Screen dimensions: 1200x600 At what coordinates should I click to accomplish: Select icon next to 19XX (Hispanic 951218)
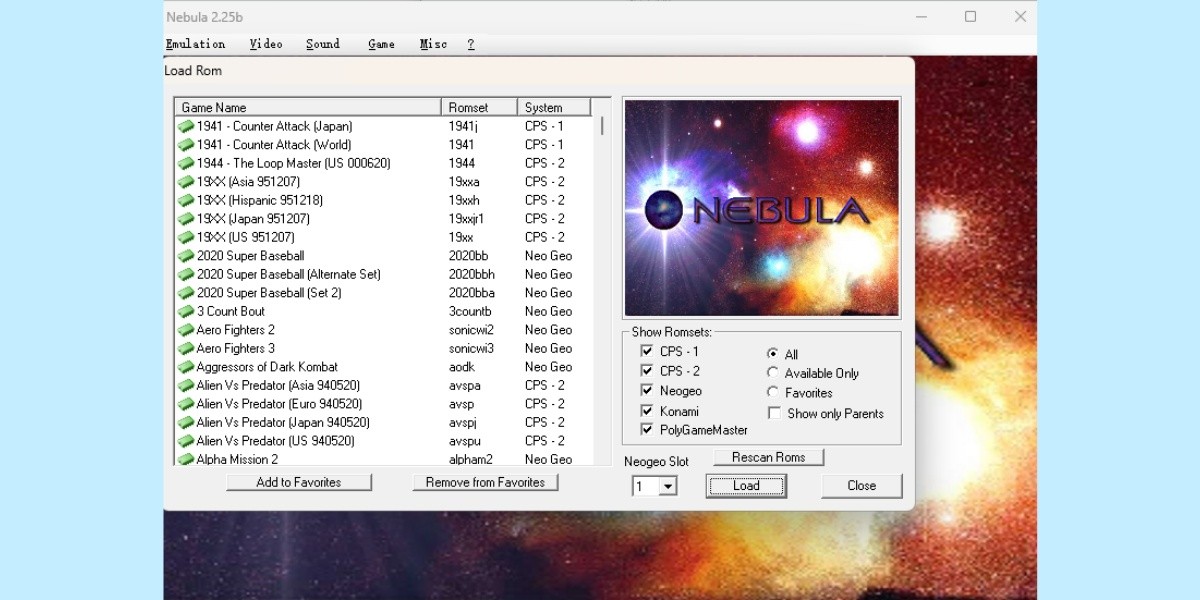point(186,200)
